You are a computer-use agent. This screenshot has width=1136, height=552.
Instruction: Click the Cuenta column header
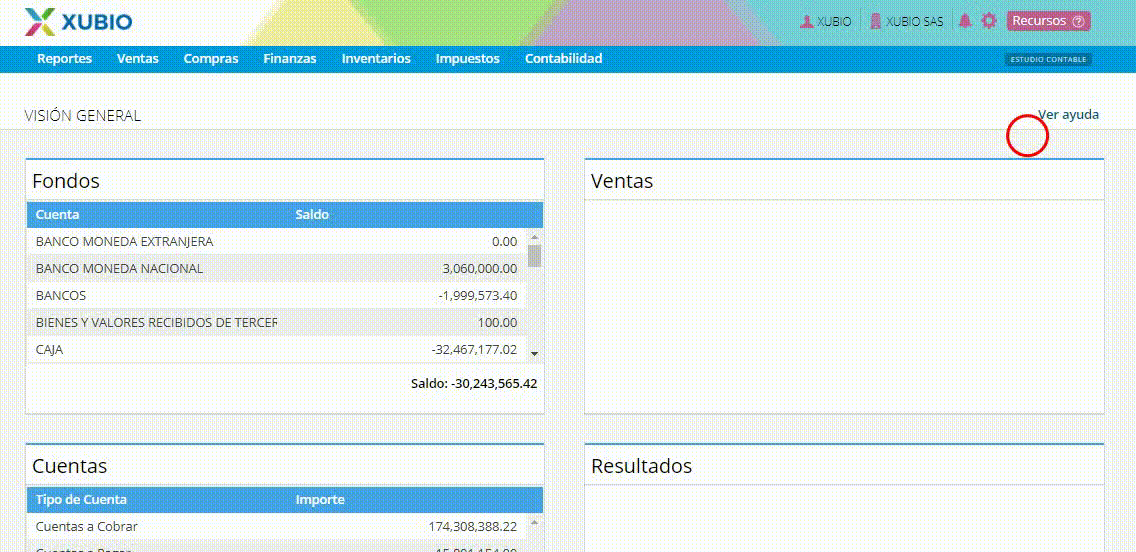pos(57,214)
